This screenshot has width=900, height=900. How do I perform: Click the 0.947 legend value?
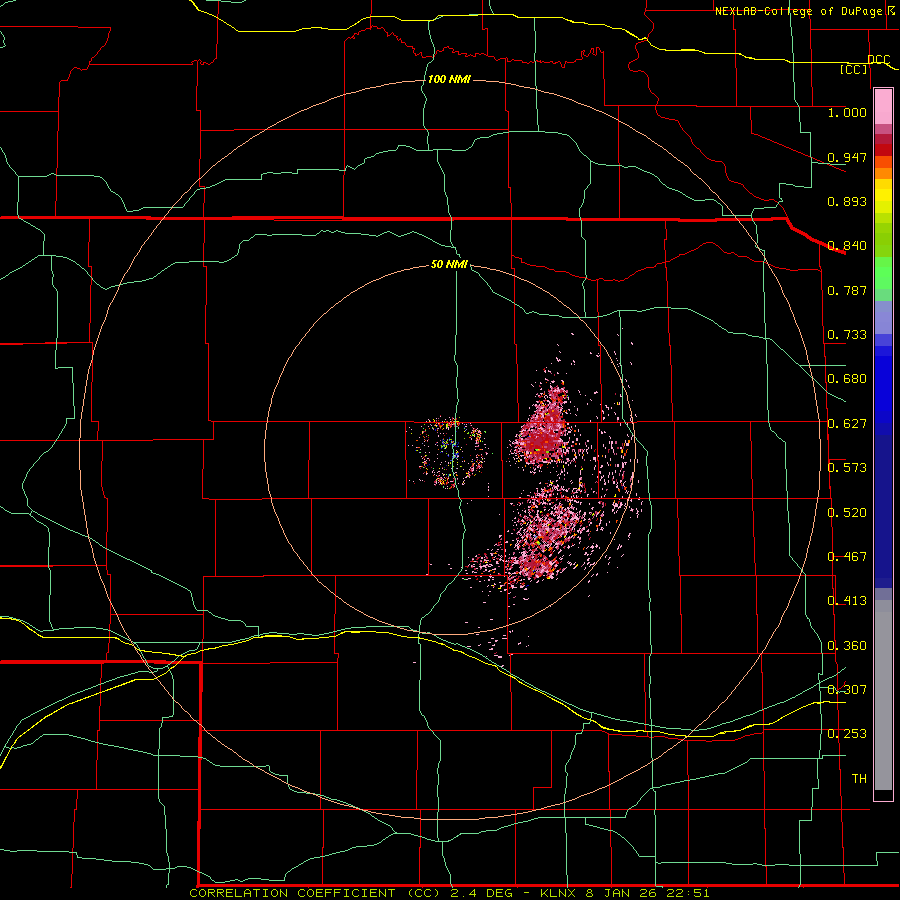(847, 157)
